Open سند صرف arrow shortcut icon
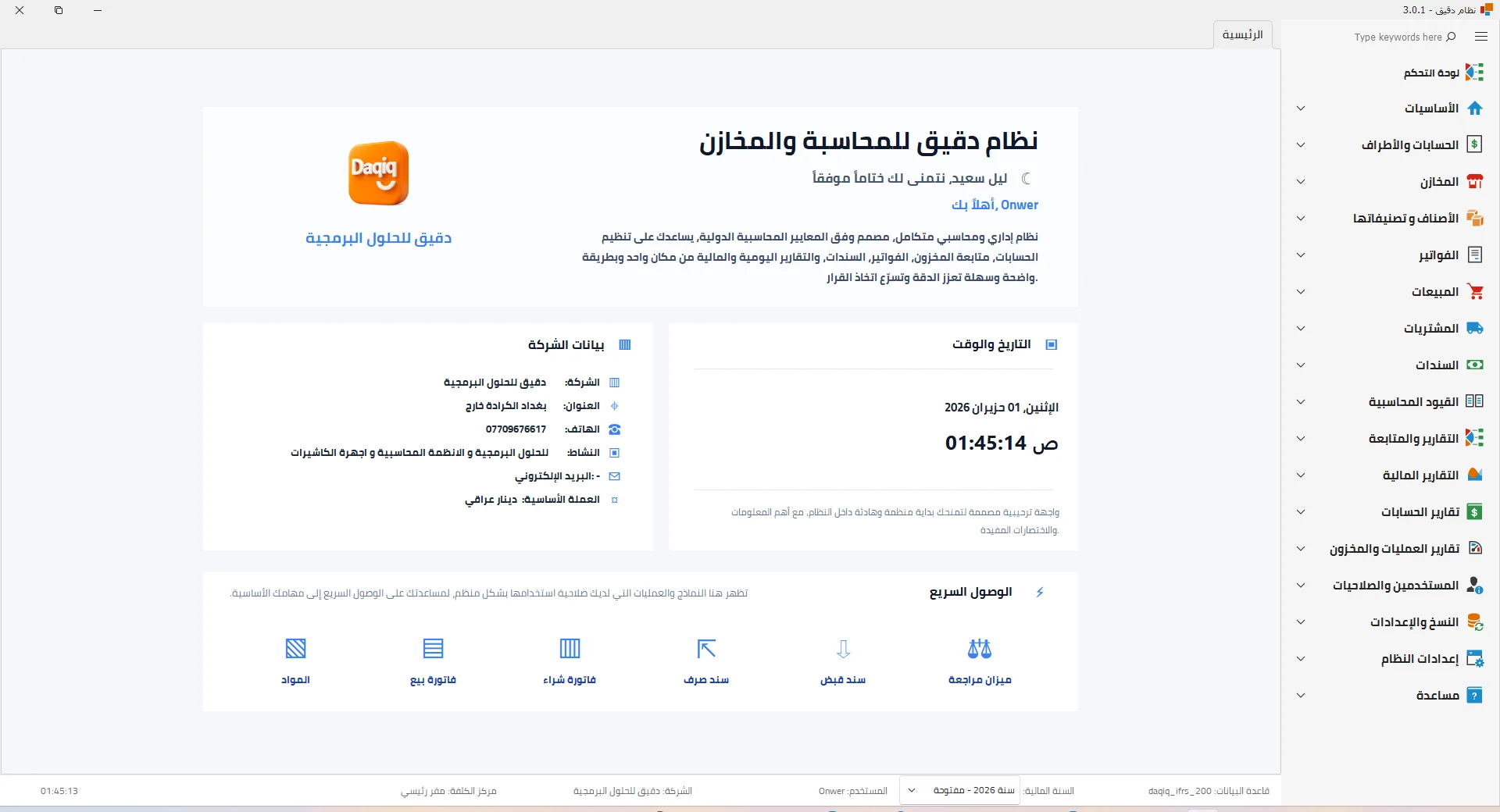The height and width of the screenshot is (812, 1500). tap(706, 648)
